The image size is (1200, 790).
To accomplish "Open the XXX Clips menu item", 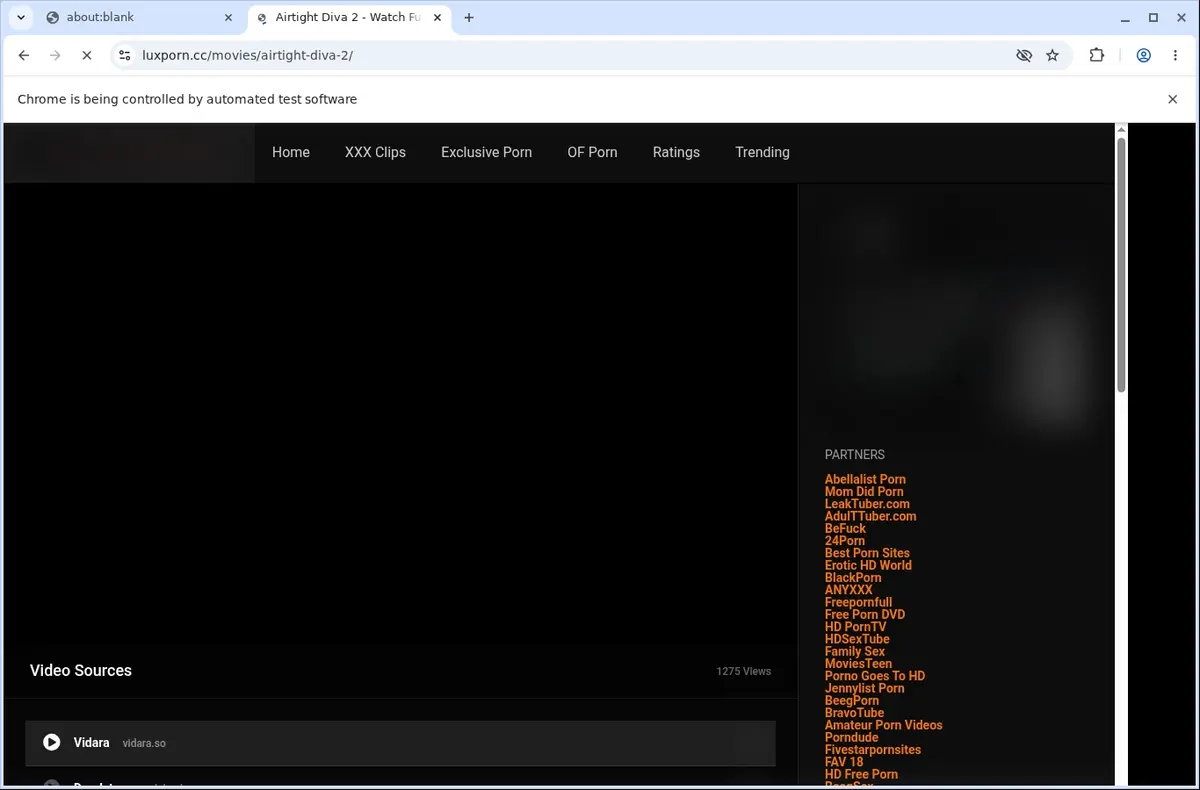I will [375, 152].
